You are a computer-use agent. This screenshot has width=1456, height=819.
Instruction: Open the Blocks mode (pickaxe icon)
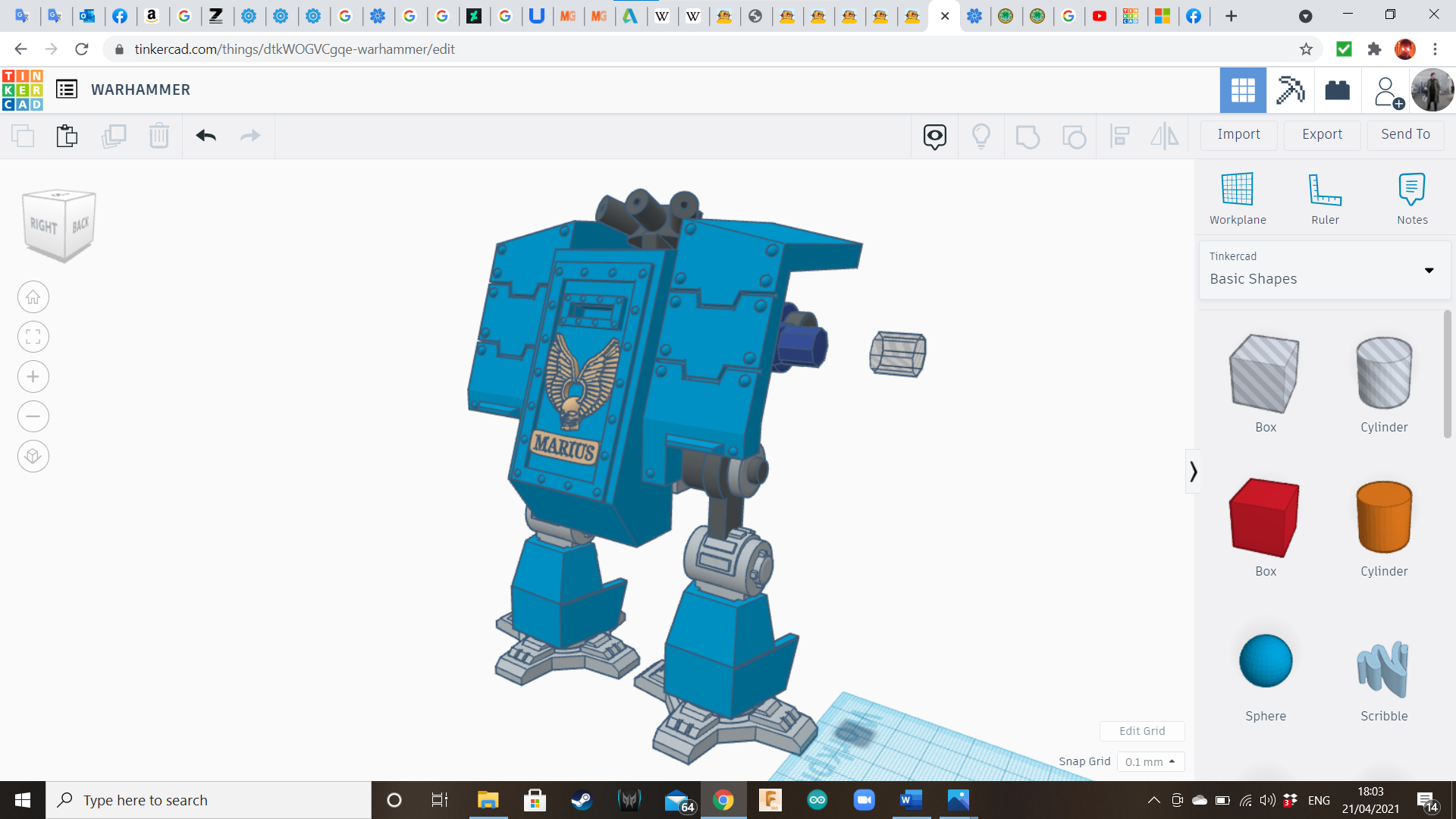coord(1290,90)
